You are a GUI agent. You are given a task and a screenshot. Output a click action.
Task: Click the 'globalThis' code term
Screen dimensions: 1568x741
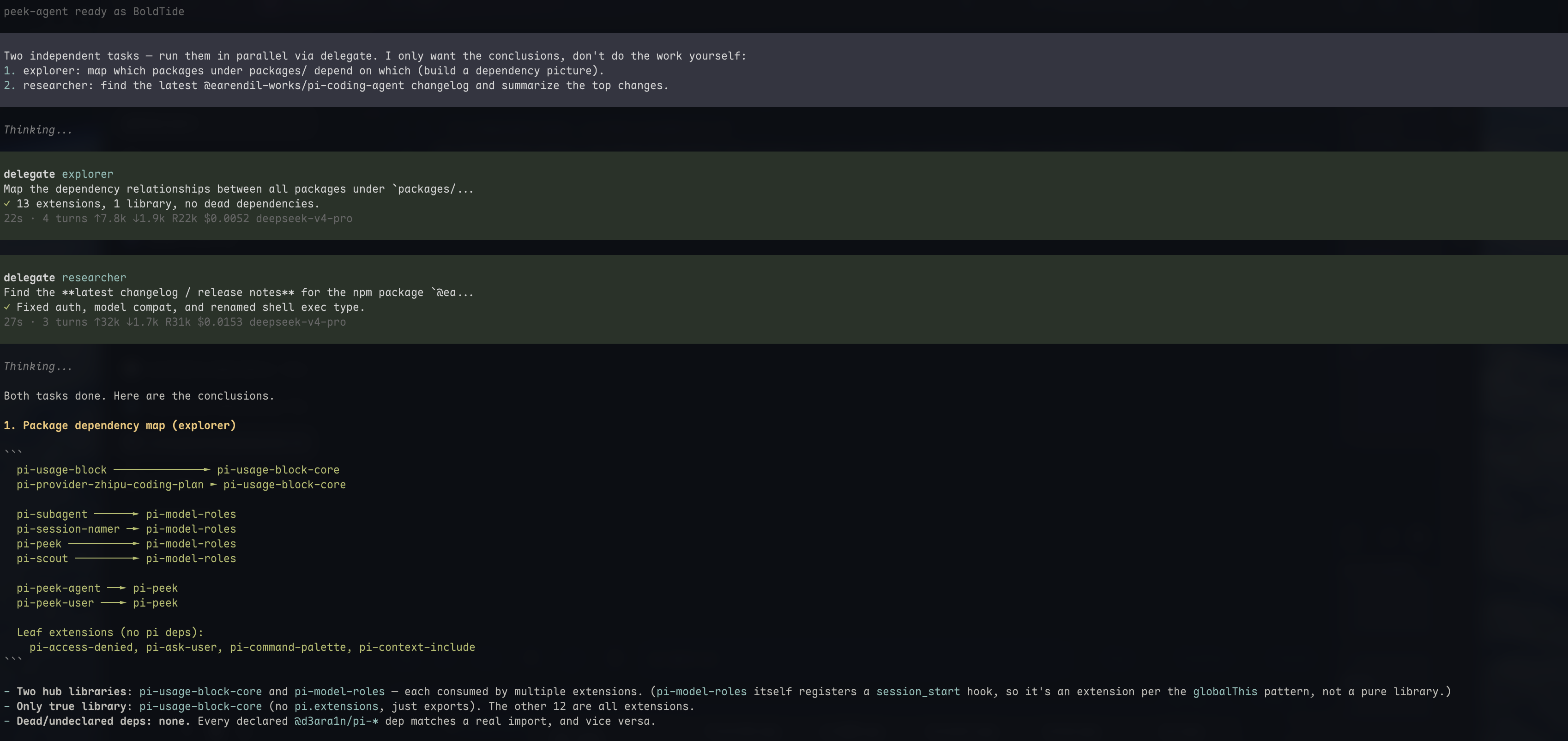tap(1224, 692)
